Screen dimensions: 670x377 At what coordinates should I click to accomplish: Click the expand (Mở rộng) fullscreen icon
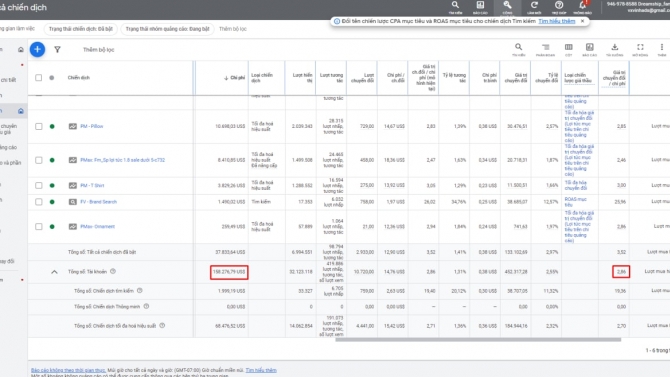click(640, 47)
